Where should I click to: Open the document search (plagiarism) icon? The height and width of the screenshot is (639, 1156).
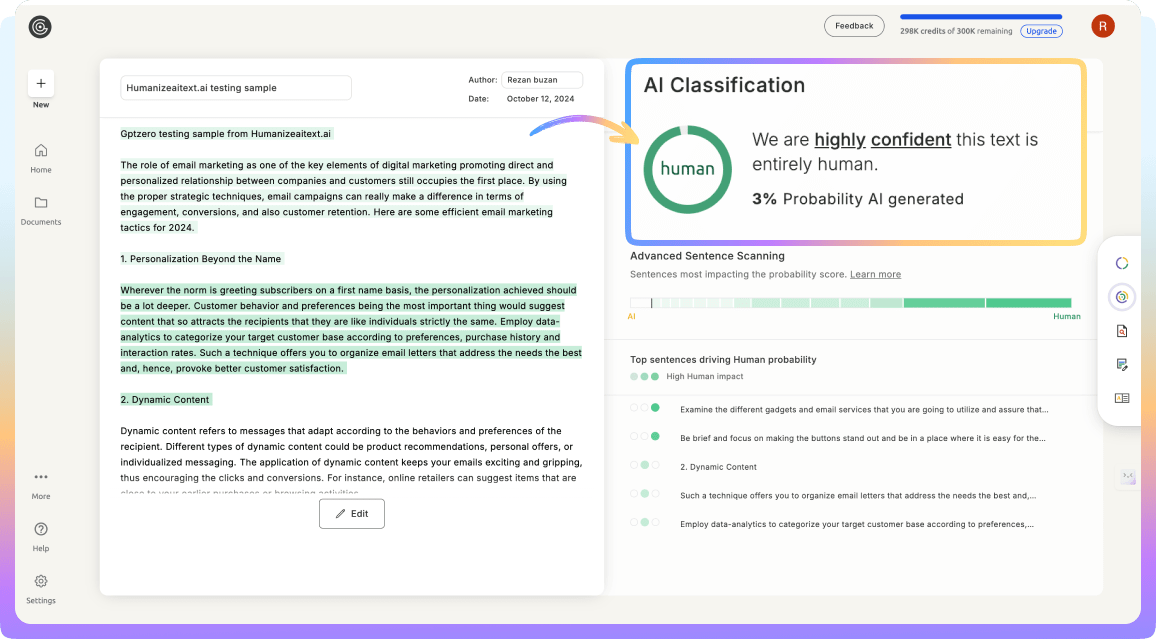1121,331
